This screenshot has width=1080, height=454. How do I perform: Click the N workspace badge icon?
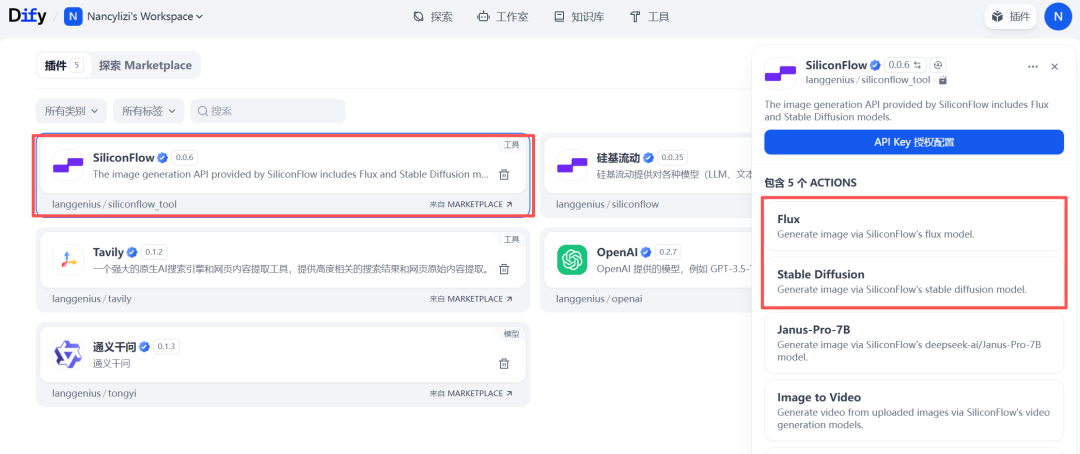[73, 17]
